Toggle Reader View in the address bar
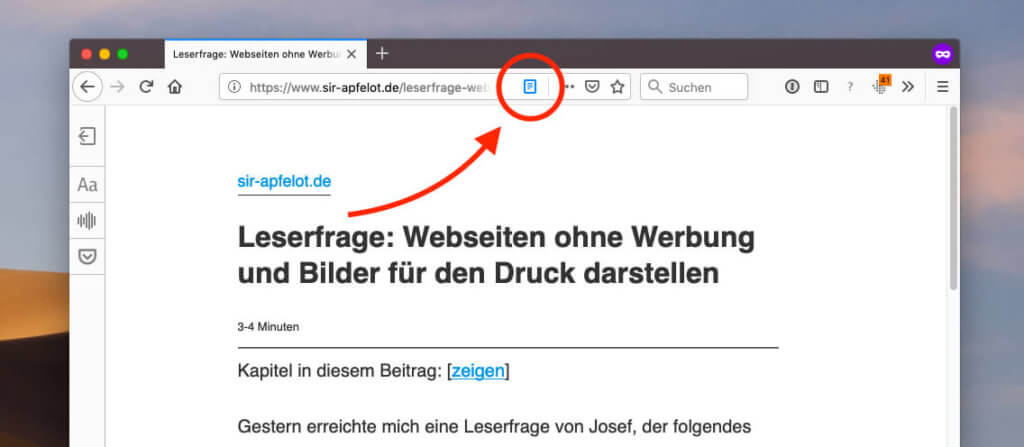This screenshot has width=1024, height=447. tap(530, 87)
